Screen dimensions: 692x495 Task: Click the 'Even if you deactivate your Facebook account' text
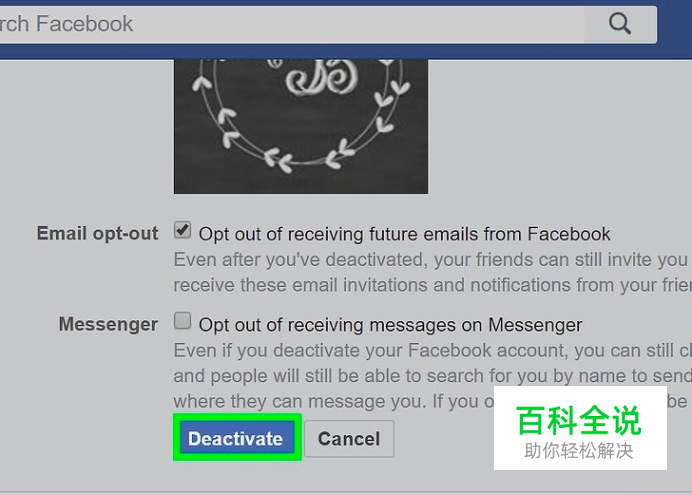pyautogui.click(x=432, y=351)
